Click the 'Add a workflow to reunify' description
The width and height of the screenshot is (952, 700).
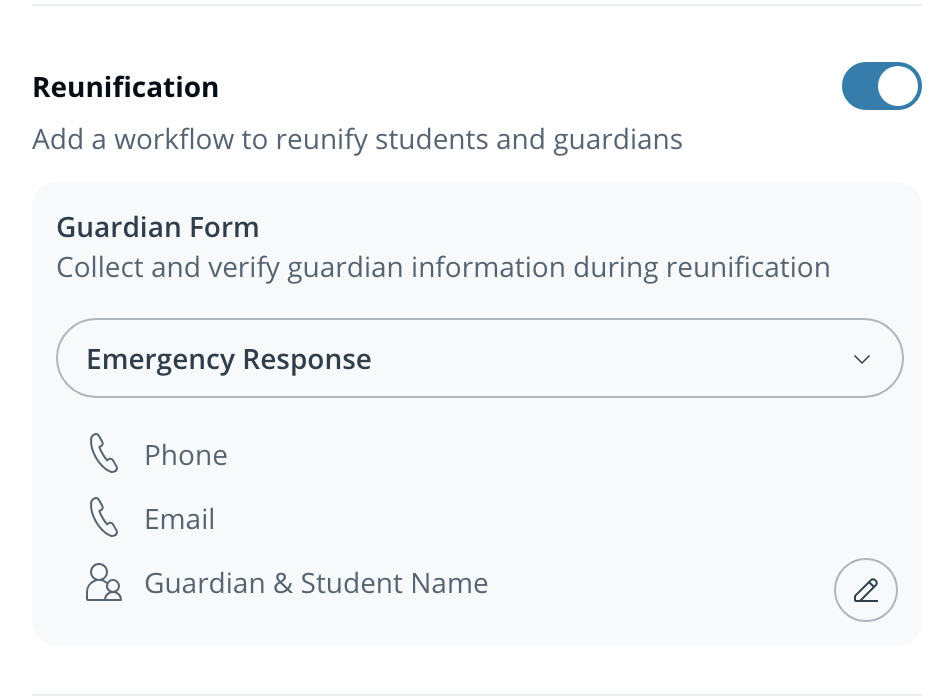tap(357, 139)
